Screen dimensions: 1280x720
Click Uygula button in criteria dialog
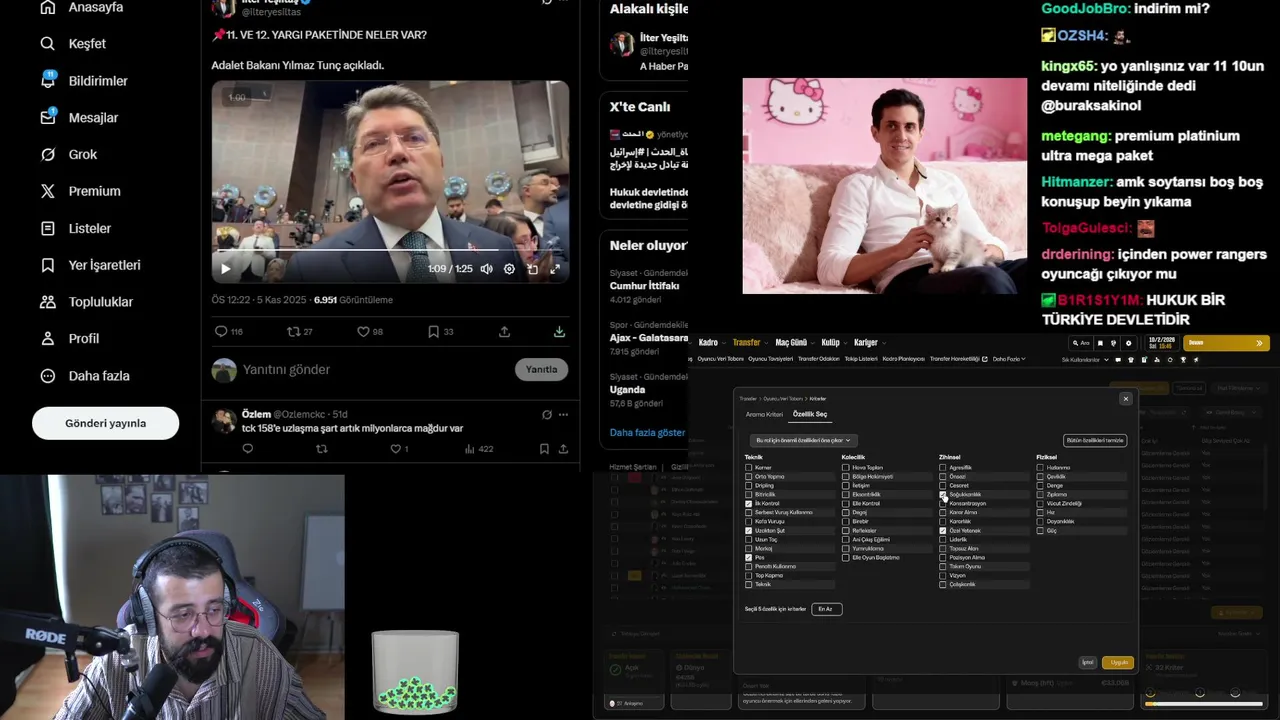click(1118, 662)
